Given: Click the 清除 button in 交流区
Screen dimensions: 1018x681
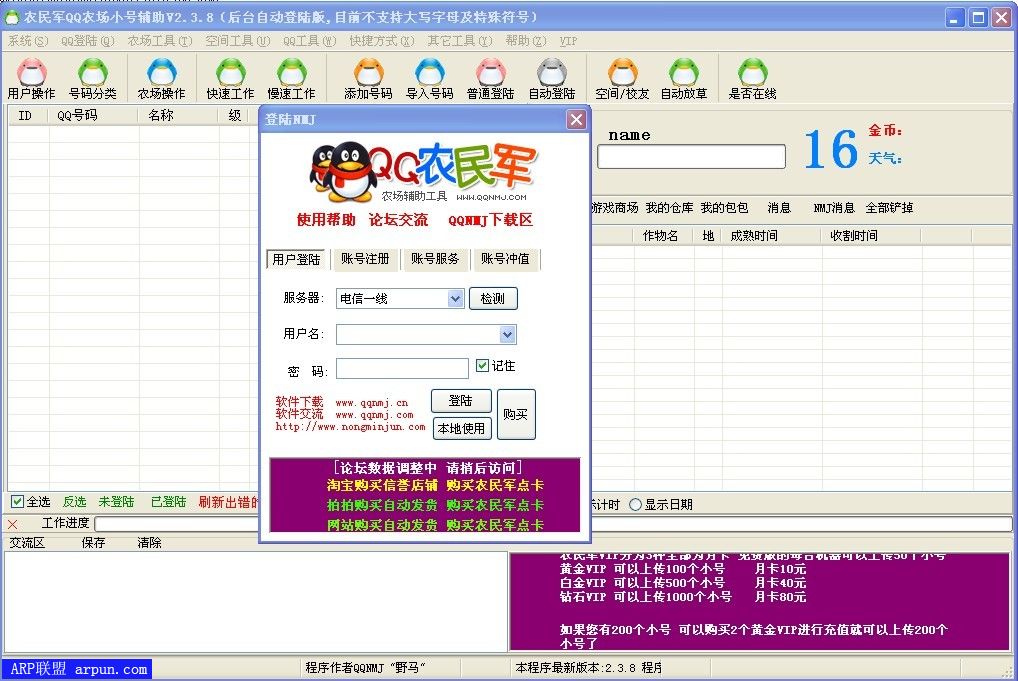Looking at the screenshot, I should click(x=149, y=543).
